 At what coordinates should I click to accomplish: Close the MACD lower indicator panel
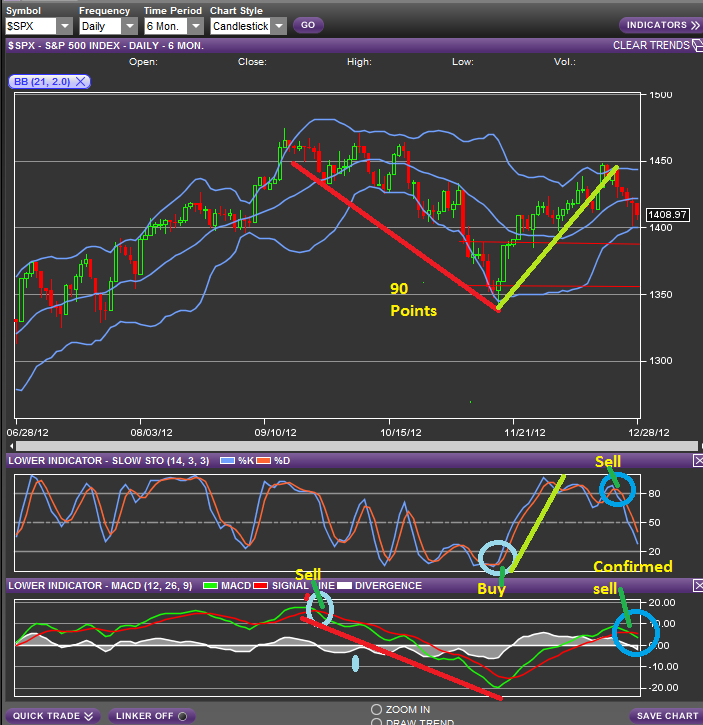coord(697,585)
